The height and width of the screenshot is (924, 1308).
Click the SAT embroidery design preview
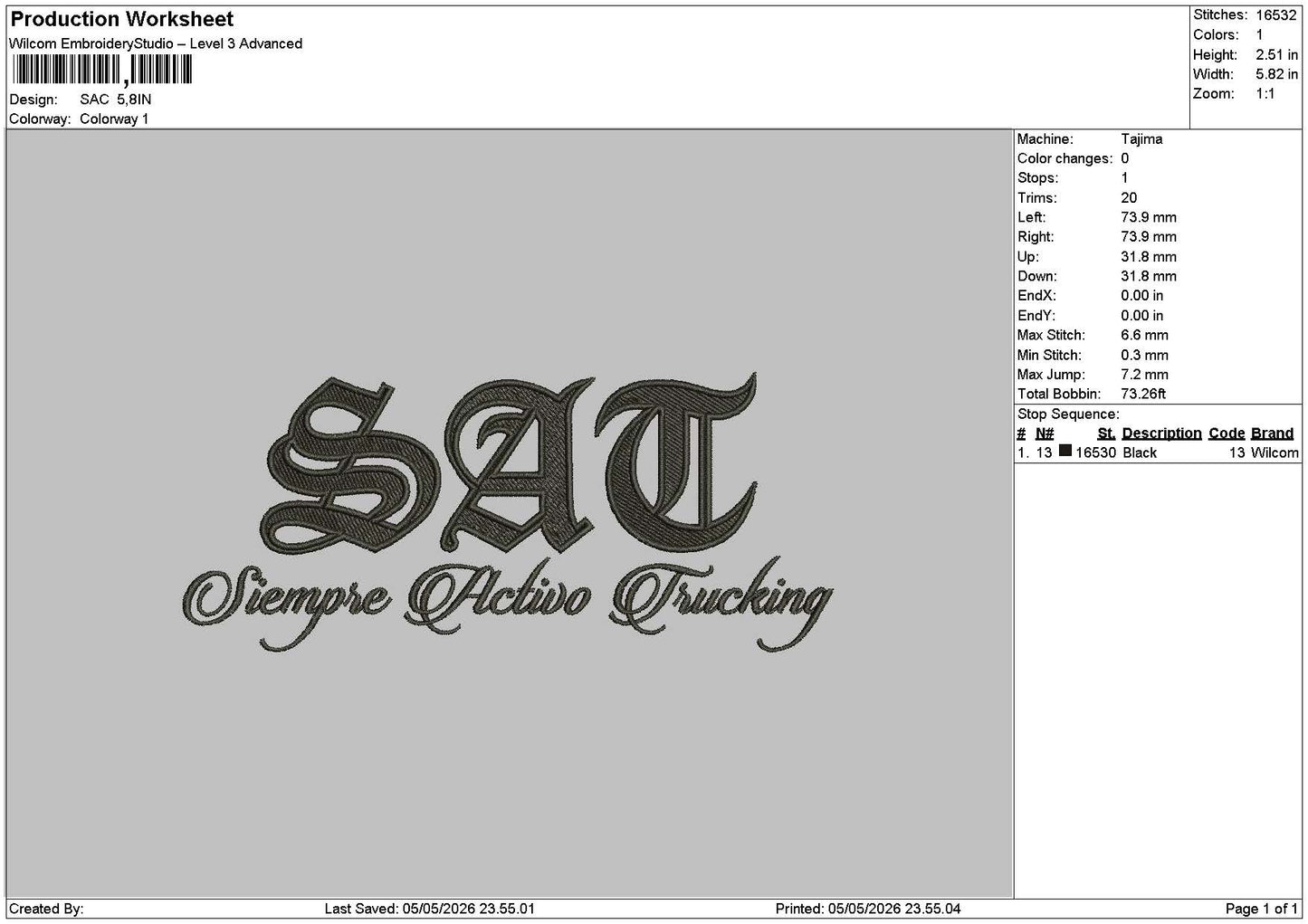(506, 511)
